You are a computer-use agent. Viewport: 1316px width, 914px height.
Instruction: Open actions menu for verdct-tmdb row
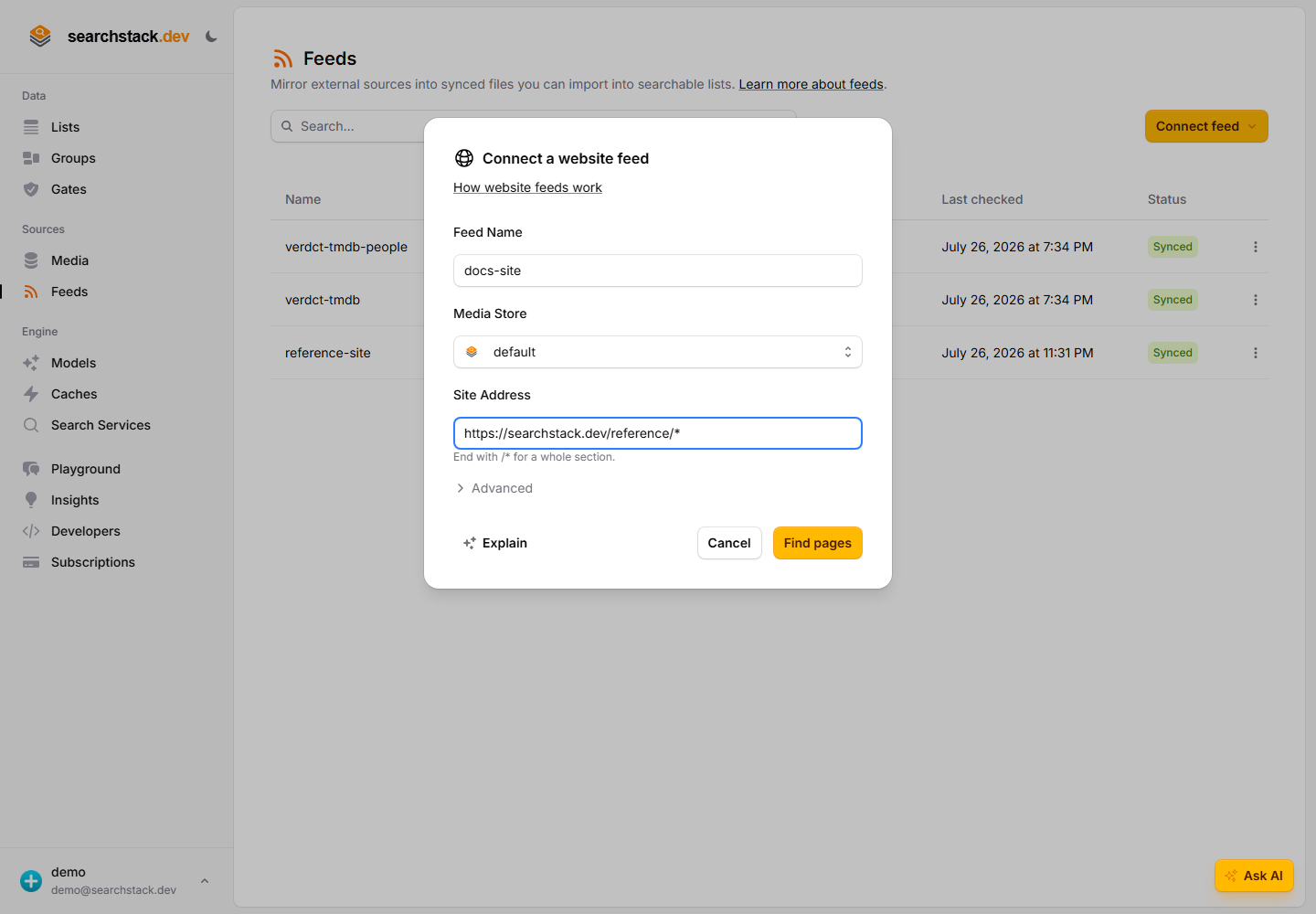click(x=1256, y=300)
